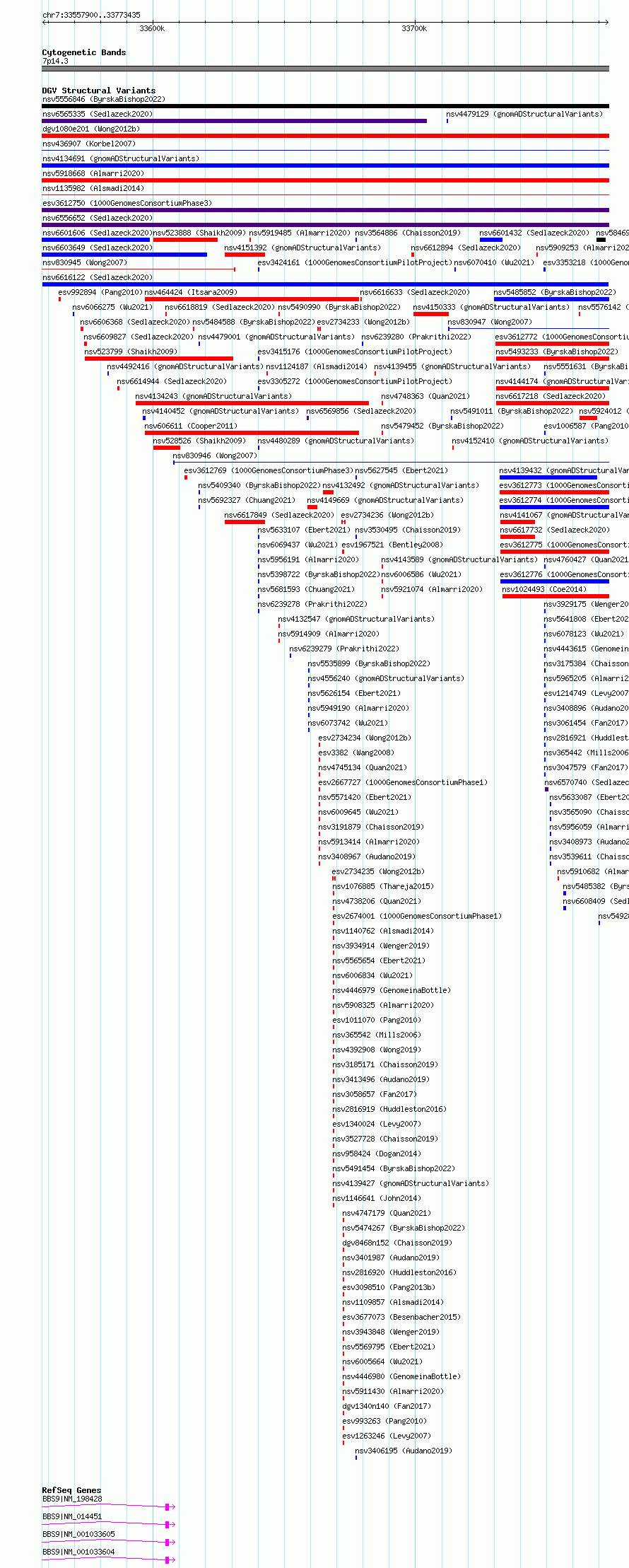Click nsv606611 (Cooper2011) variant label
The height and width of the screenshot is (1568, 629).
191,426
